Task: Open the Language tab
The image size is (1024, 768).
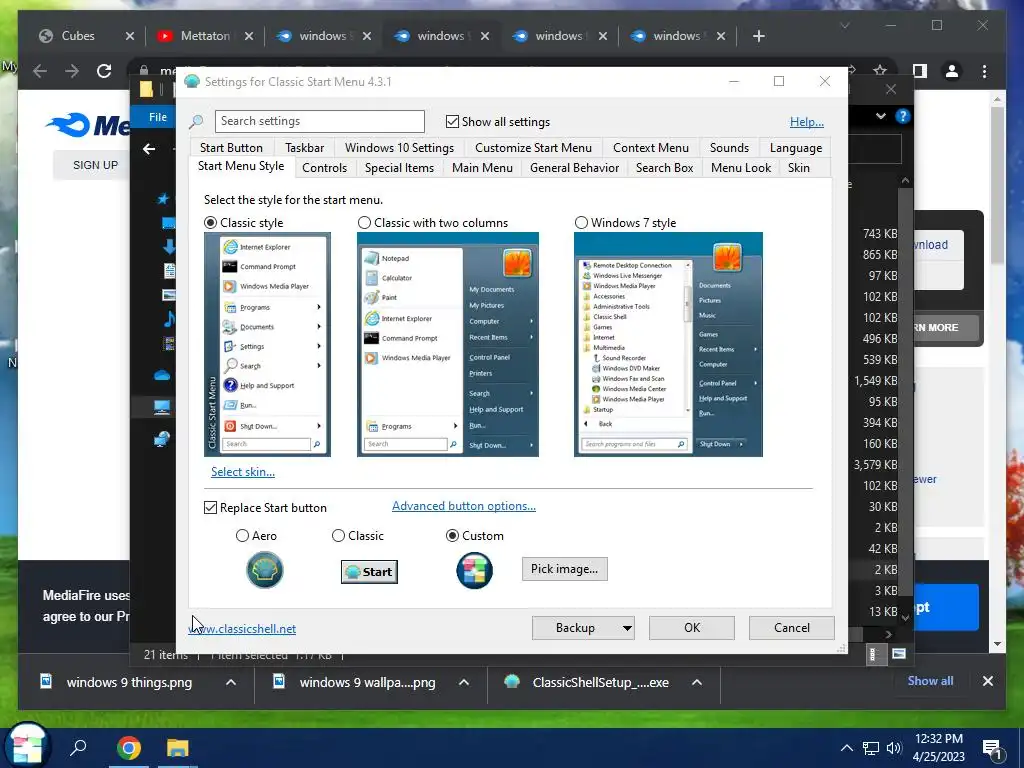Action: pyautogui.click(x=795, y=148)
